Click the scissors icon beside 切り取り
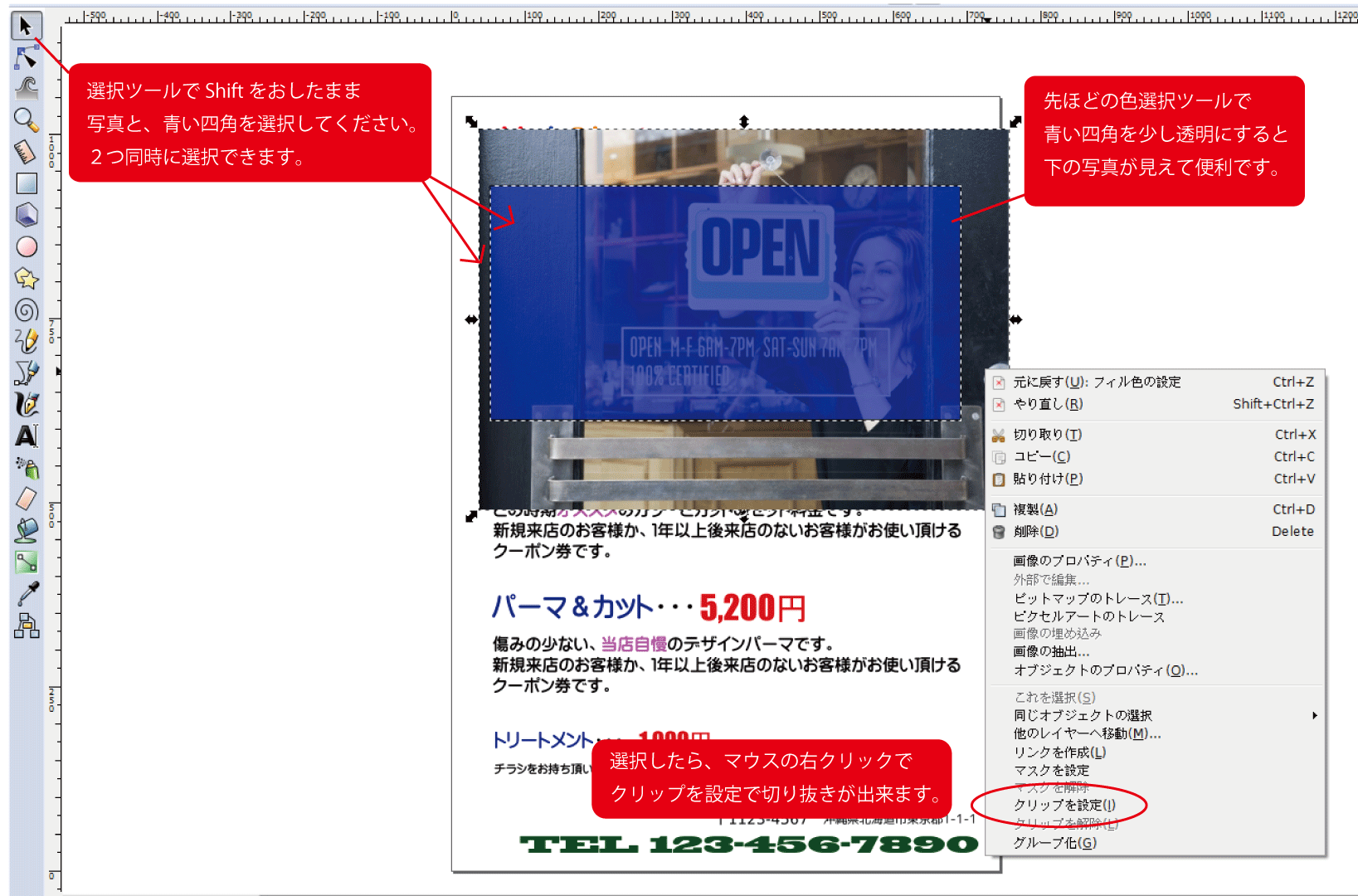The width and height of the screenshot is (1358, 896). [999, 435]
